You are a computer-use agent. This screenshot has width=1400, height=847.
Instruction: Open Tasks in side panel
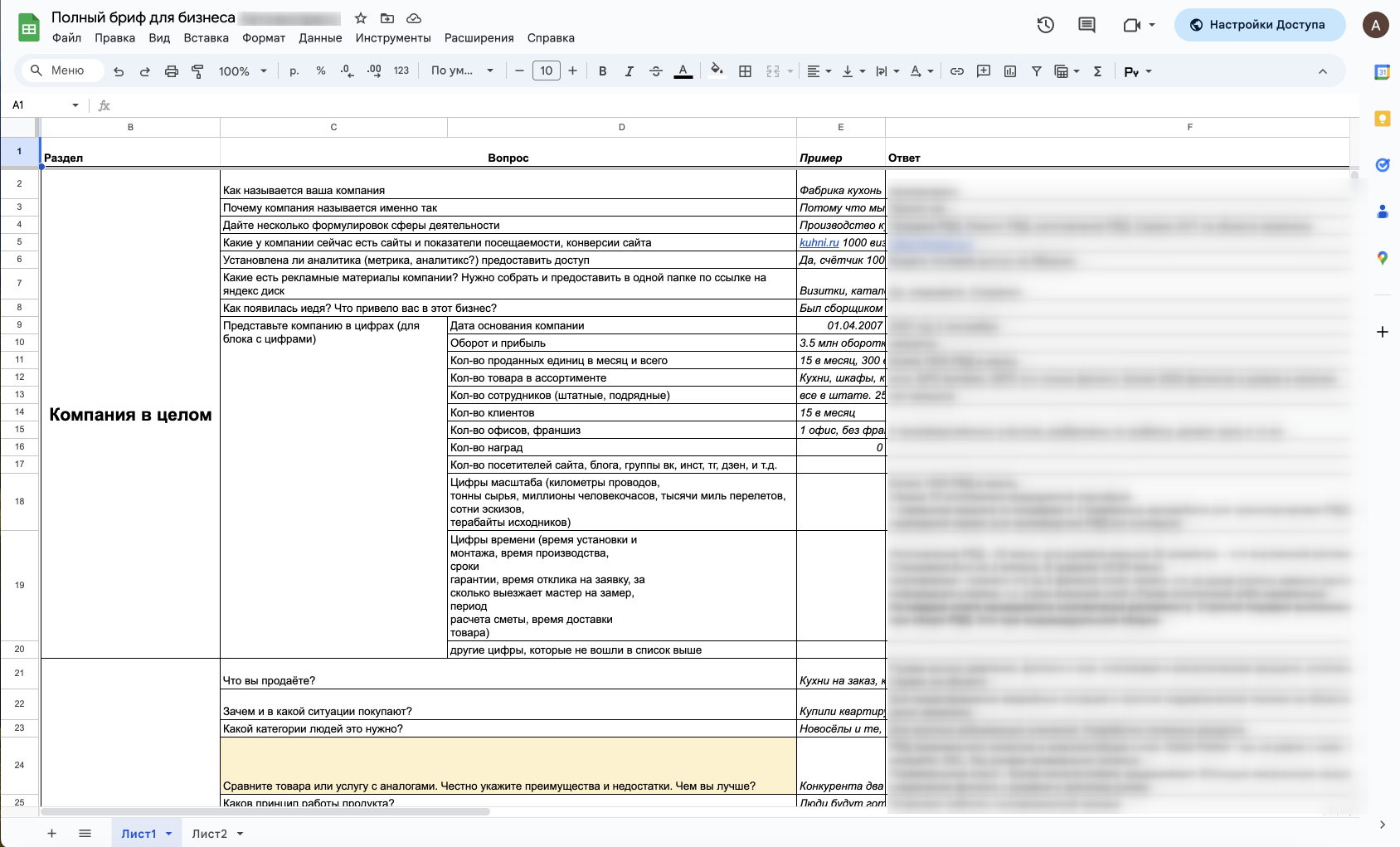point(1383,165)
